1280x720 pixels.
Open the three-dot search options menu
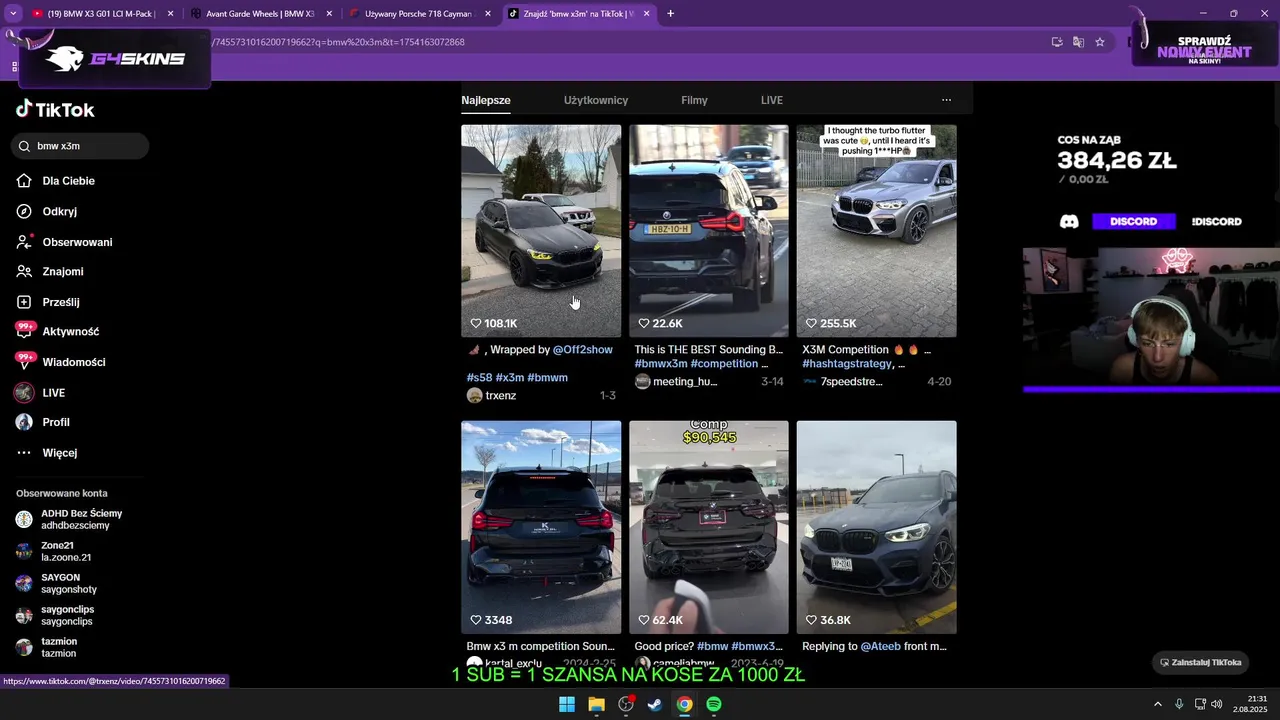946,100
